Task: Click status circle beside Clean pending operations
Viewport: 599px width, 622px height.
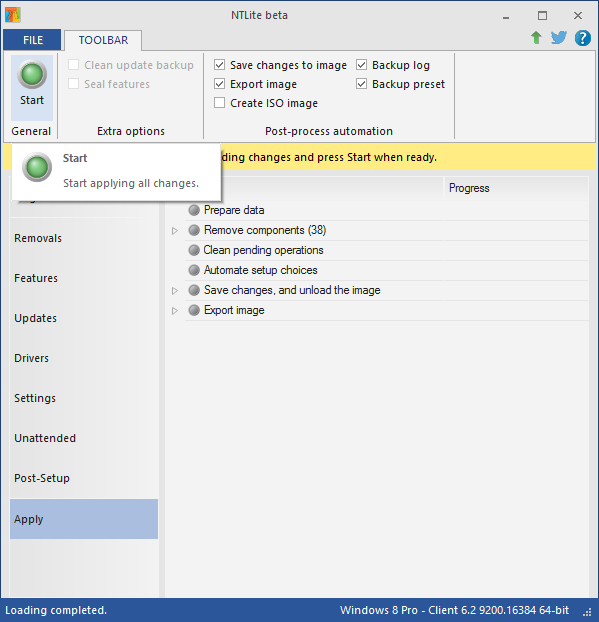Action: click(x=194, y=250)
